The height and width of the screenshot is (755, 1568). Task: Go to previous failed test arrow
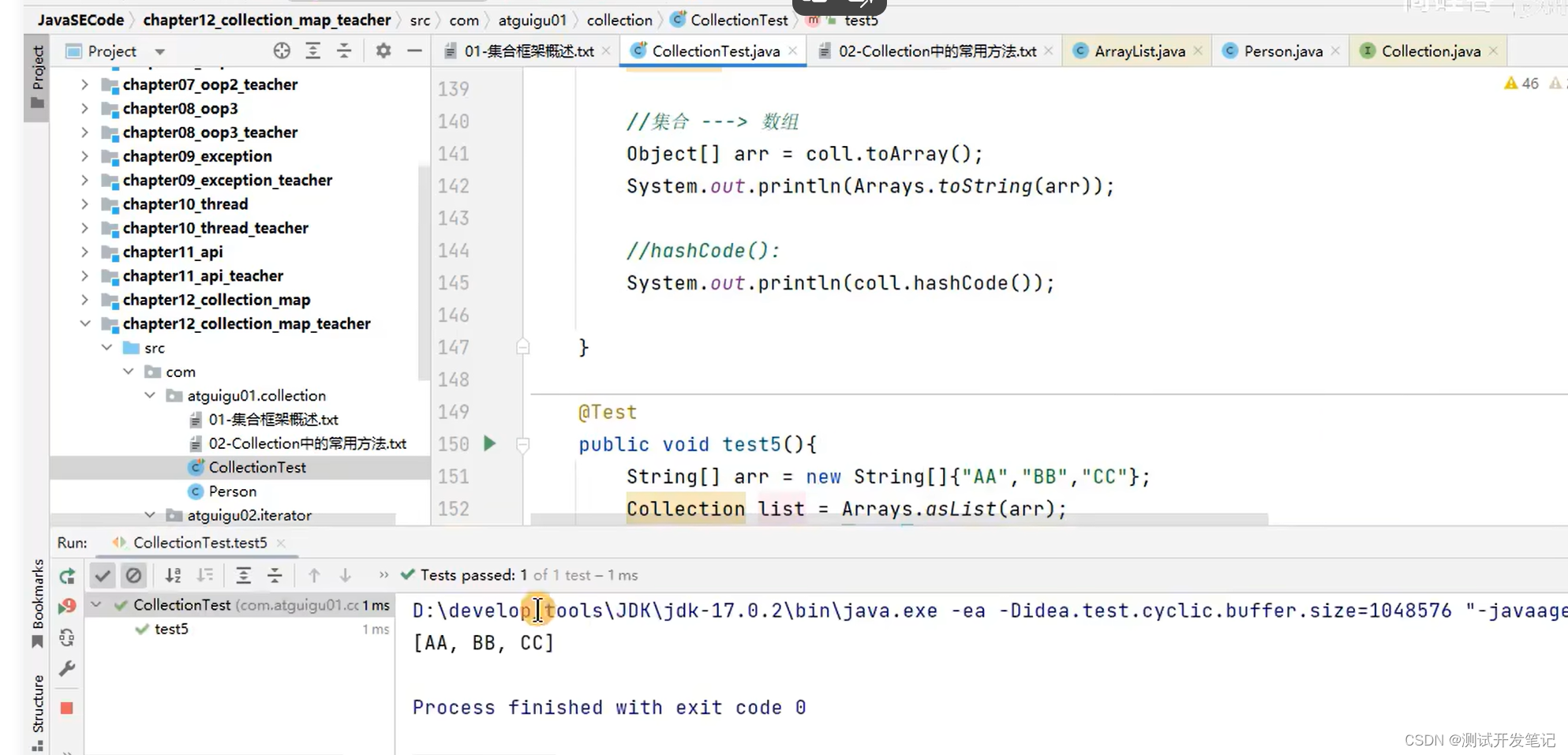314,575
